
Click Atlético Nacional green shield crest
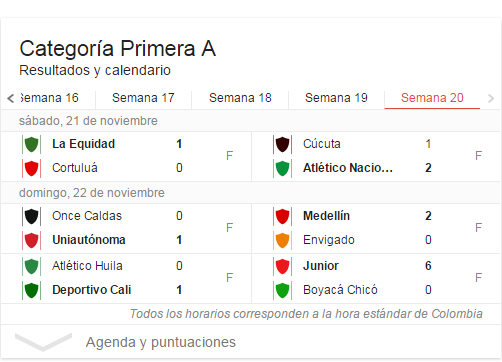[282, 168]
